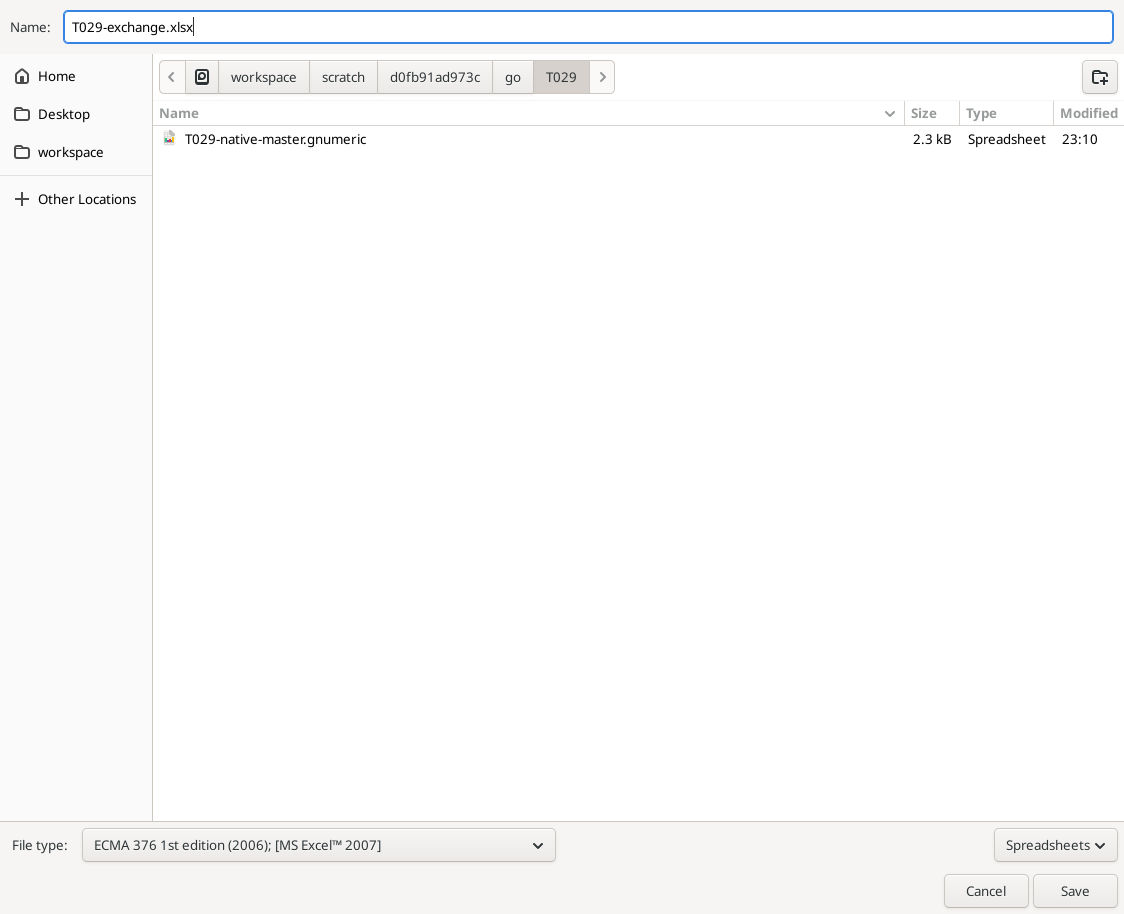Select T029-native-master.gnumeric file

(x=638, y=139)
